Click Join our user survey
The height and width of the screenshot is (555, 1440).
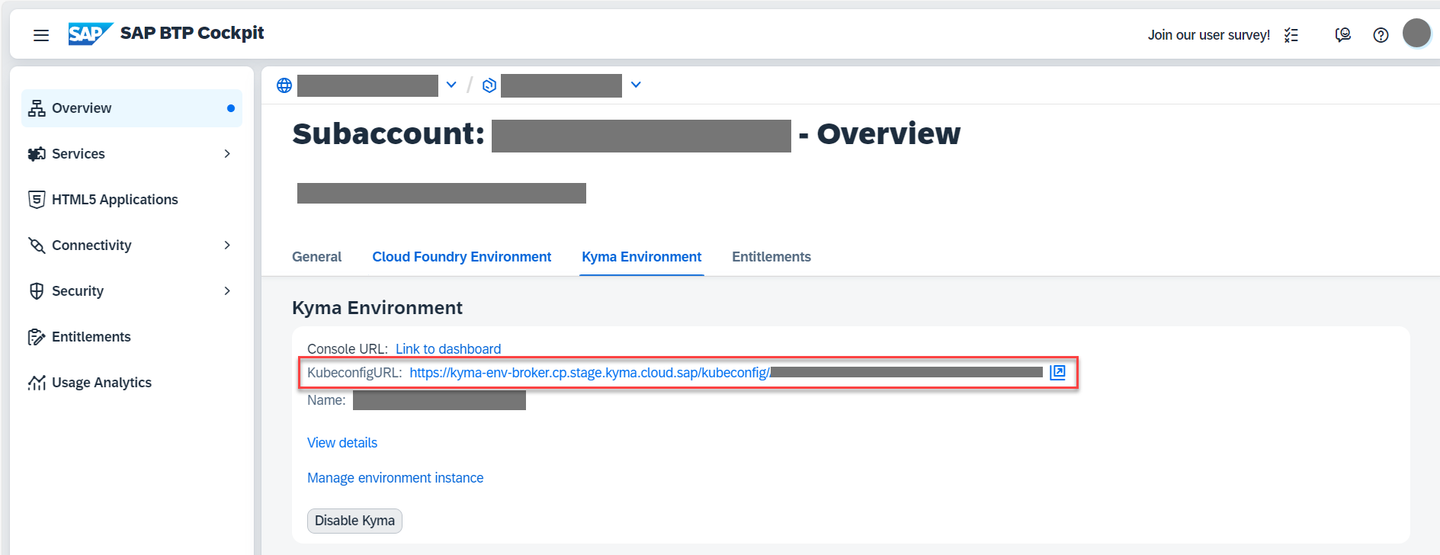coord(1209,35)
